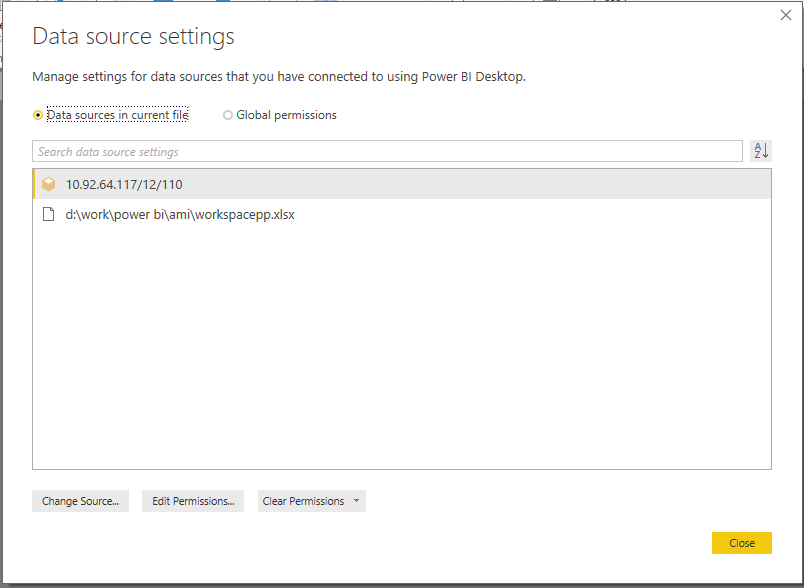Screen dimensions: 804x588
Task: Select the Global permissions radio button
Action: coord(228,115)
